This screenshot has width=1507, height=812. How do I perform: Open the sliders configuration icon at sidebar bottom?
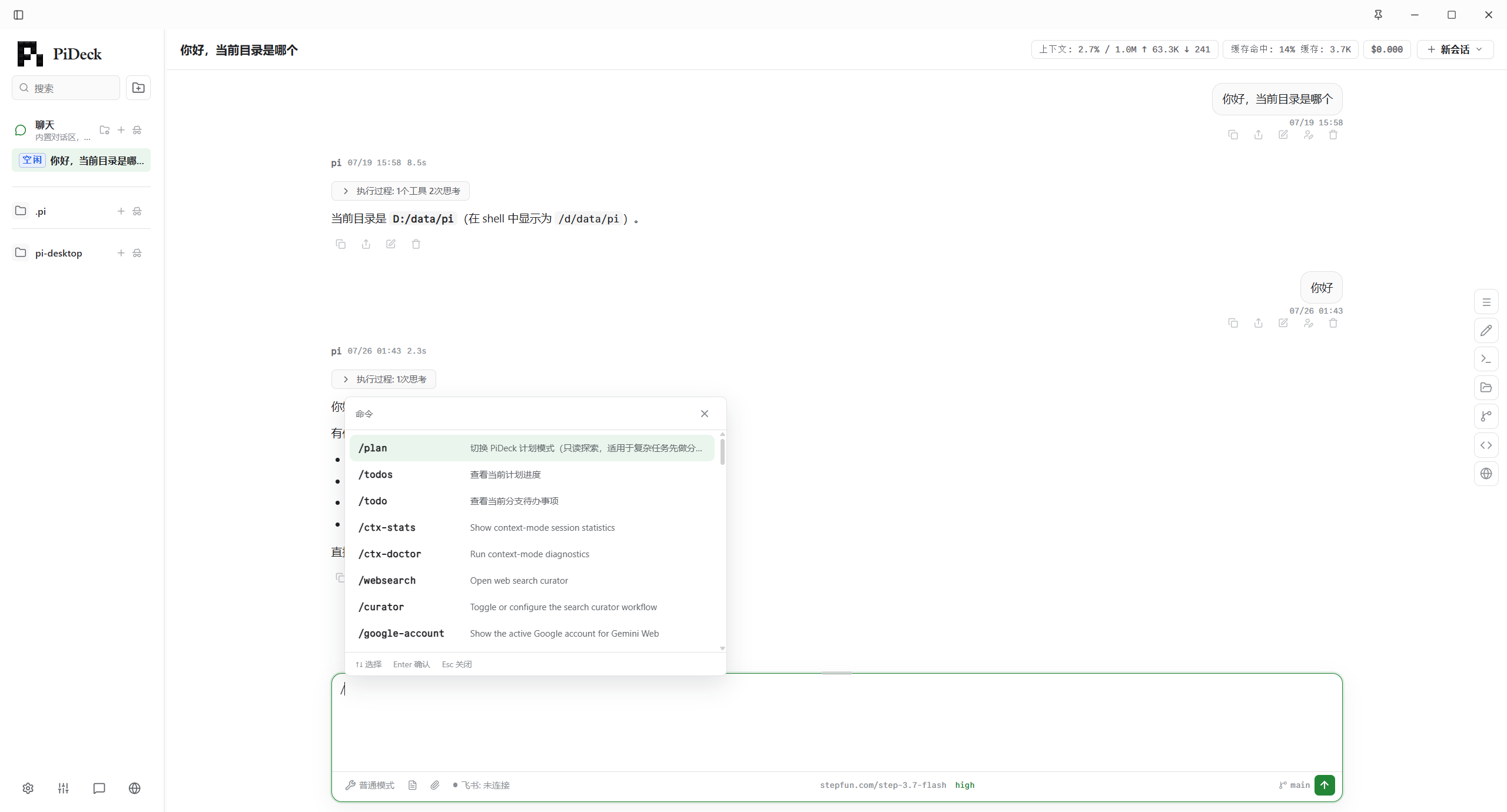(x=64, y=788)
